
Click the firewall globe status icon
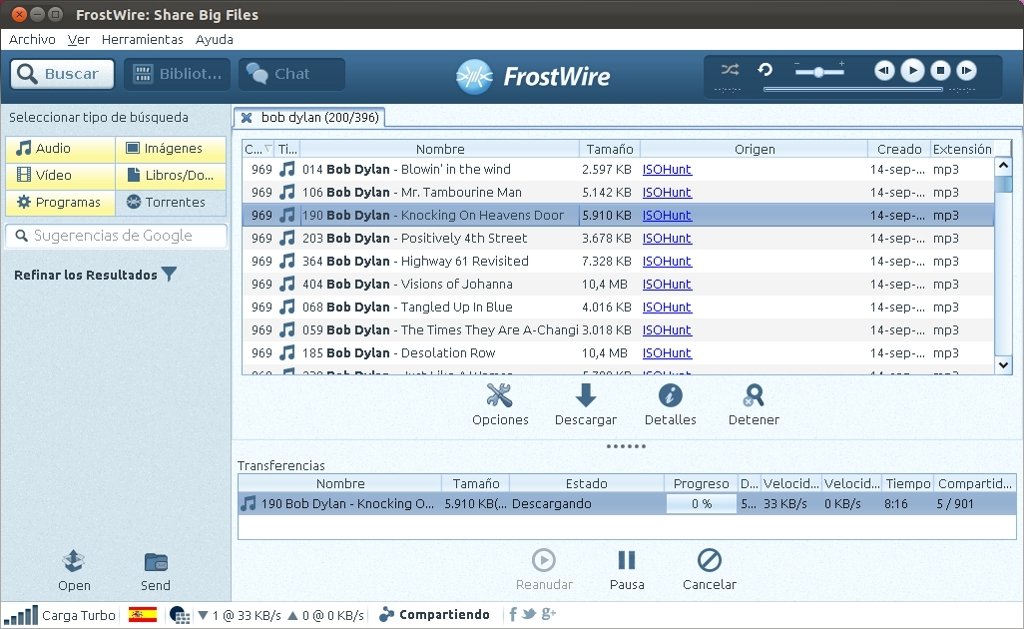(x=180, y=615)
